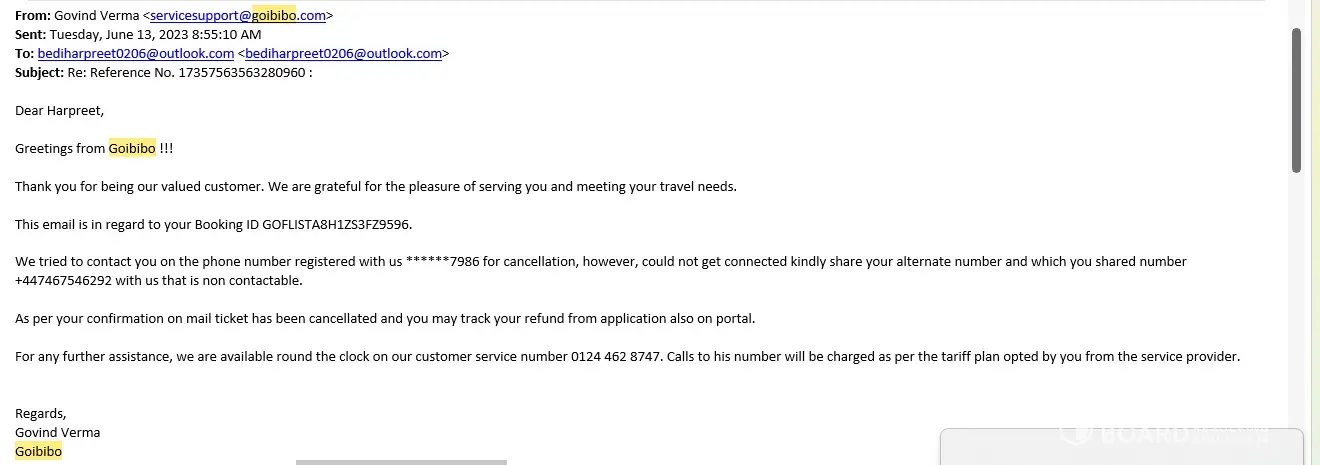The height and width of the screenshot is (465, 1320).
Task: Click the servicesupport@goibibo.com sender link
Action: click(x=238, y=16)
